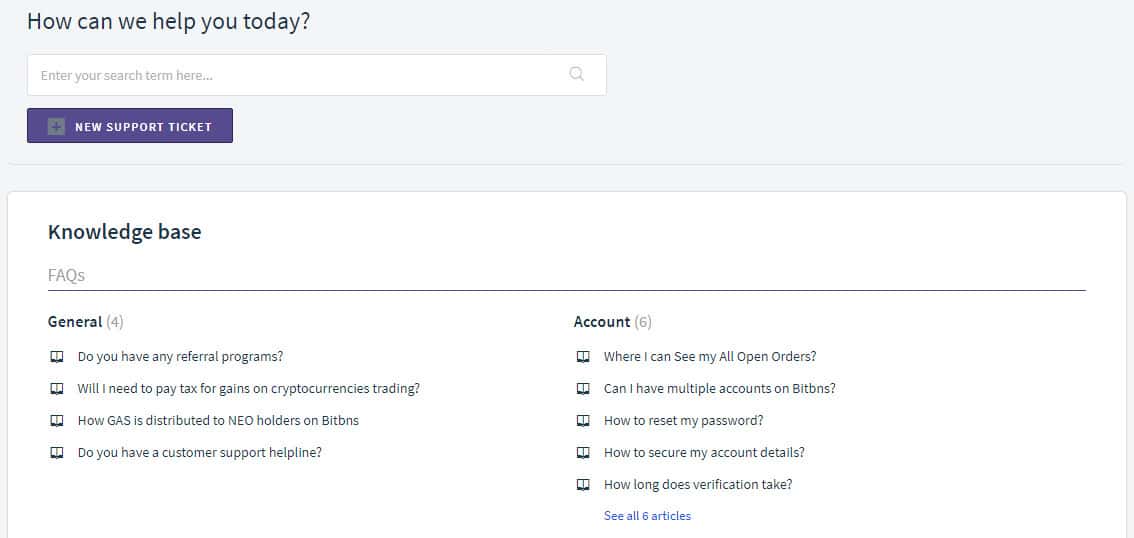Open "Can I have multiple accounts on Bitbns?"
This screenshot has height=538, width=1134.
(x=719, y=389)
